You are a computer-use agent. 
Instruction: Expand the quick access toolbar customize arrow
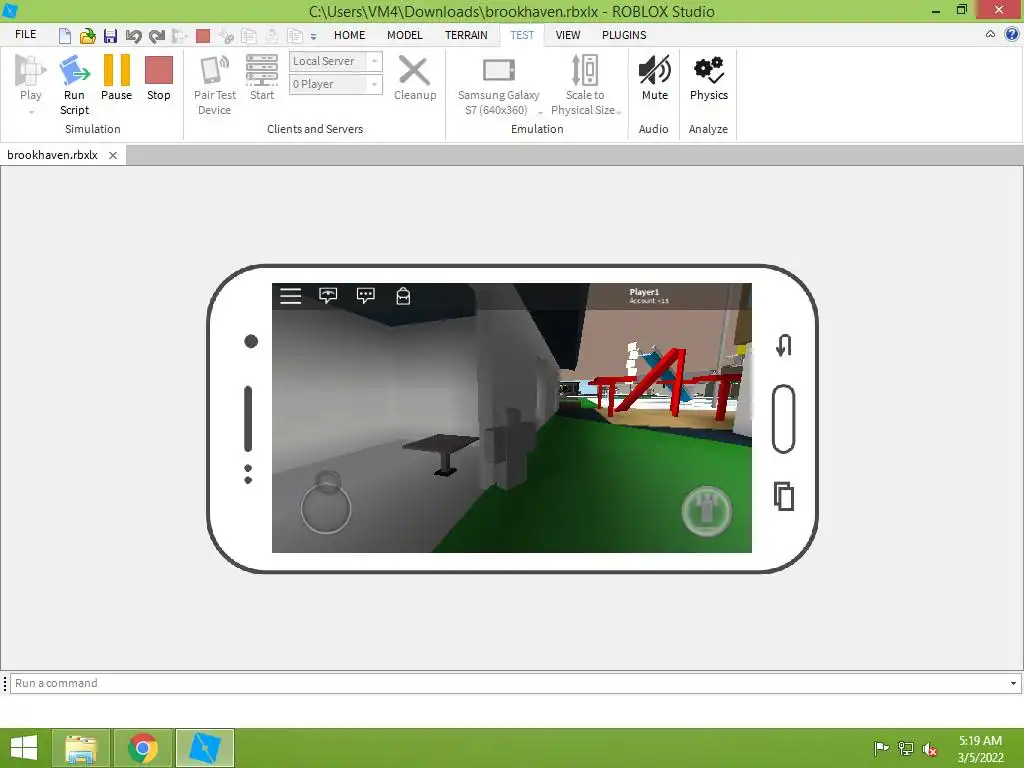click(313, 37)
